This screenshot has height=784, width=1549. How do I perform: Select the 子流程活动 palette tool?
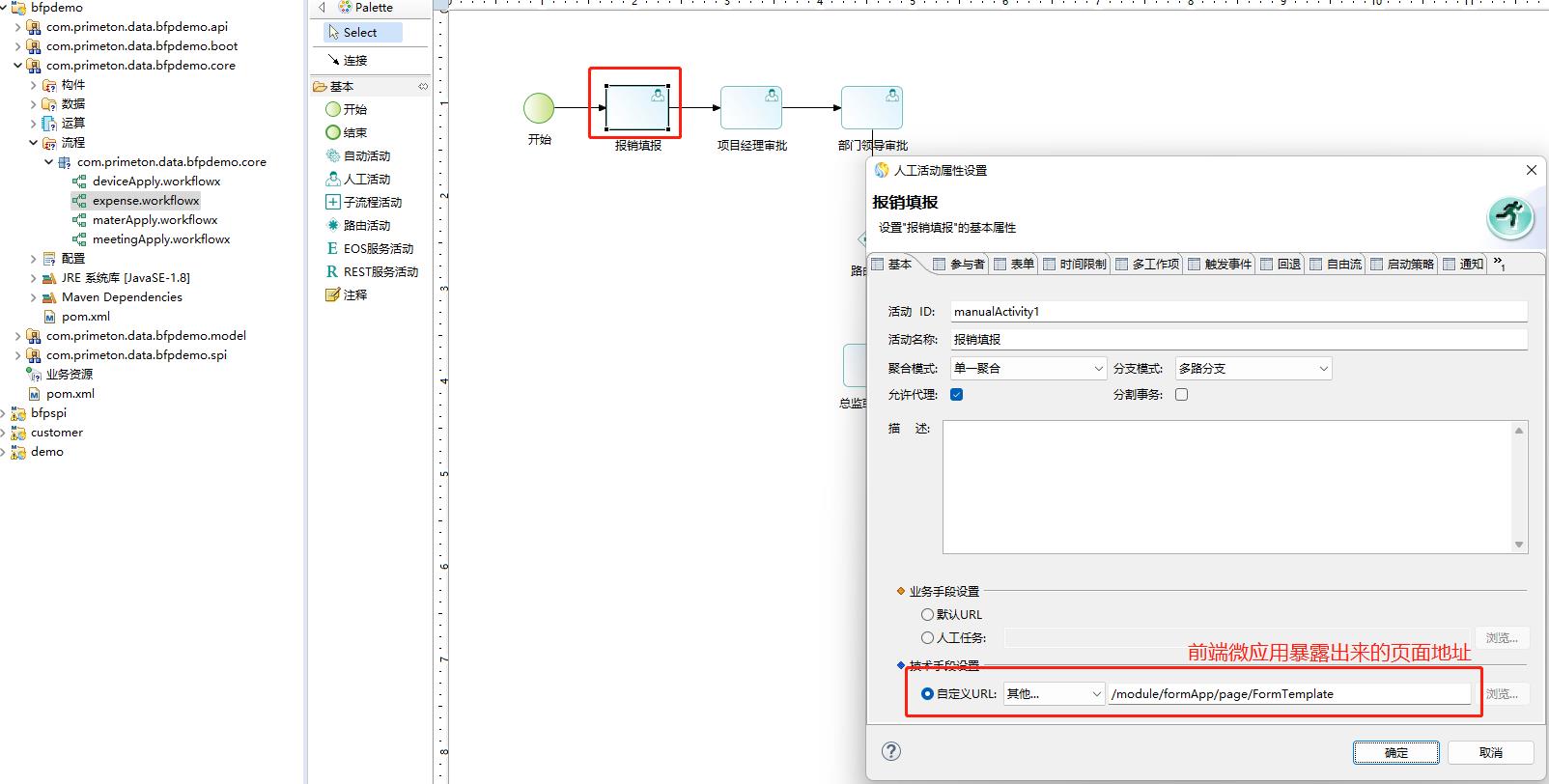(x=333, y=202)
